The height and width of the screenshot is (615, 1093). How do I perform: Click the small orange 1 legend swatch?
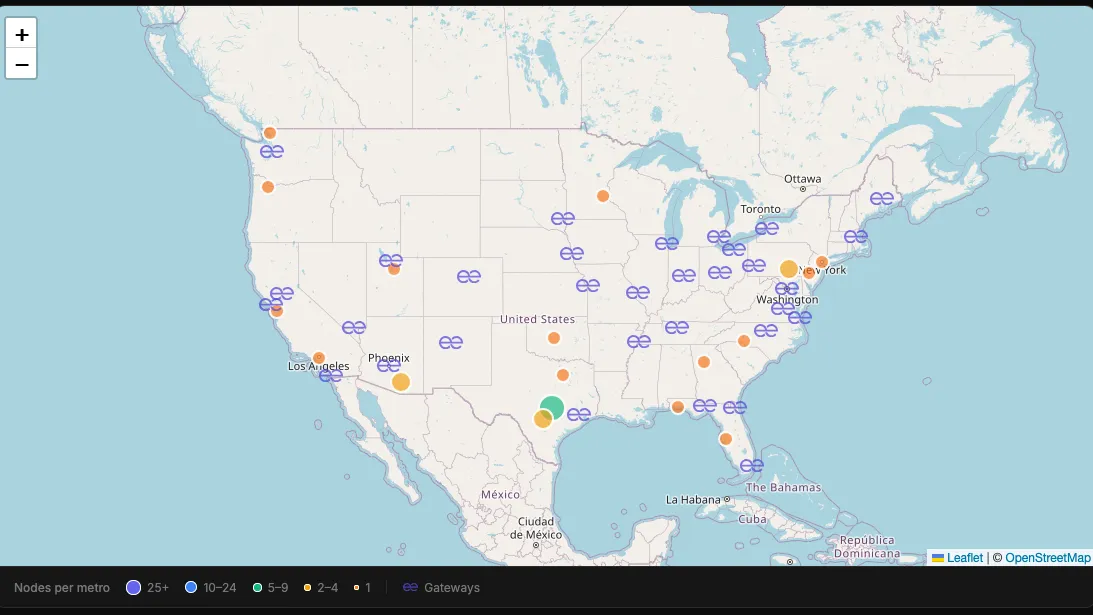tap(356, 588)
